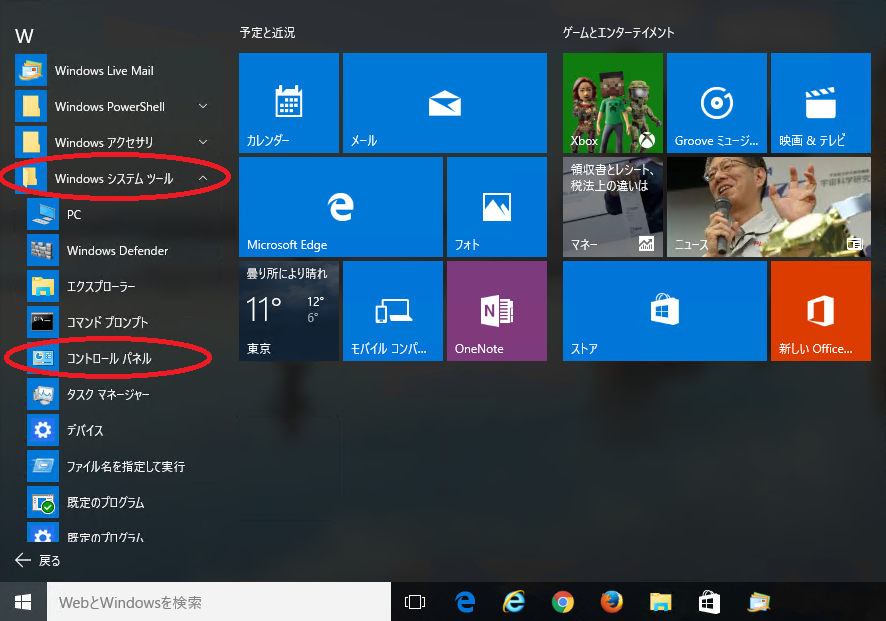Screen dimensions: 886x621
Task: Launch Edge from the taskbar
Action: pos(465,602)
